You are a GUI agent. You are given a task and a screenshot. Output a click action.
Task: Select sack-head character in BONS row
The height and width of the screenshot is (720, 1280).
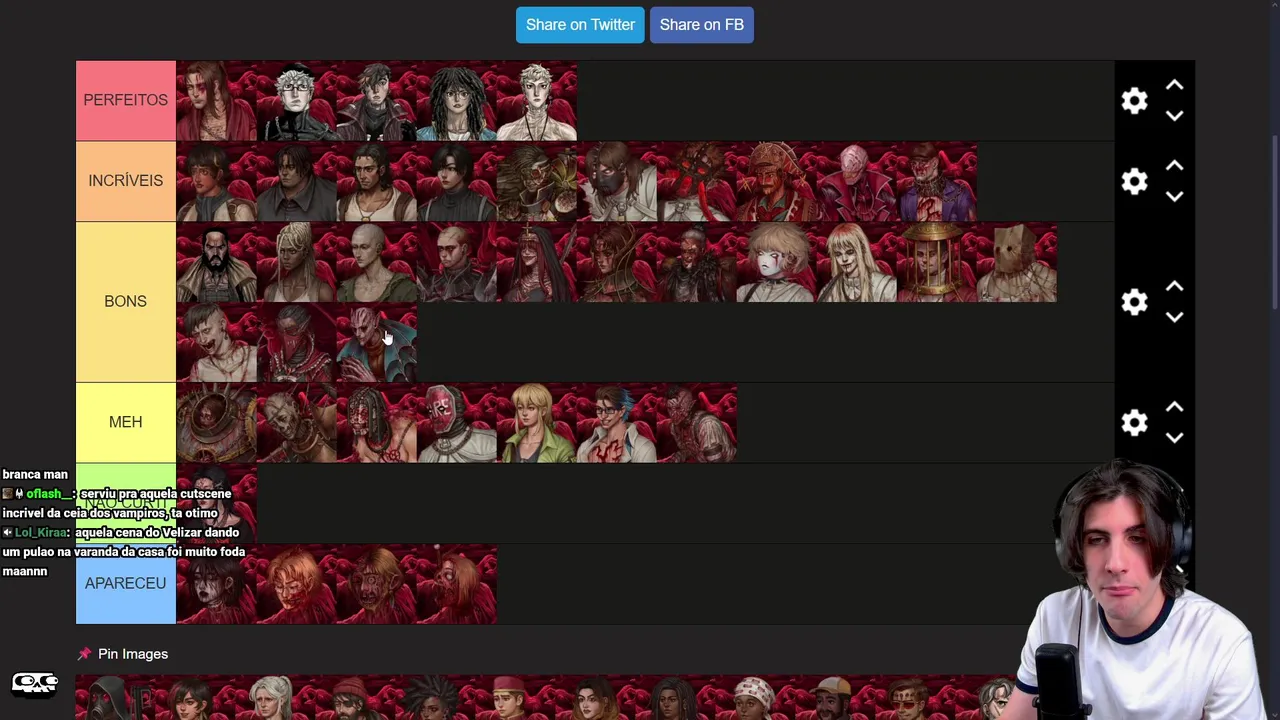[1017, 262]
